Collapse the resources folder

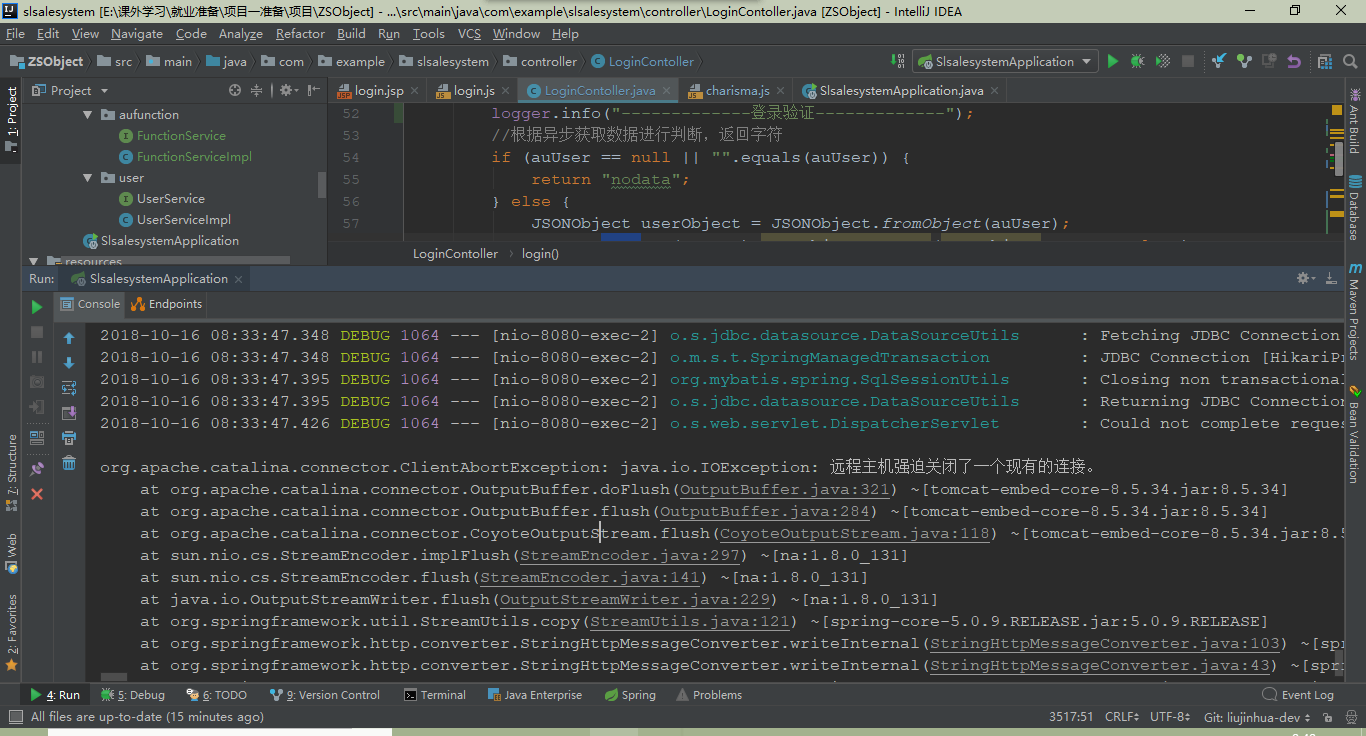coord(35,262)
